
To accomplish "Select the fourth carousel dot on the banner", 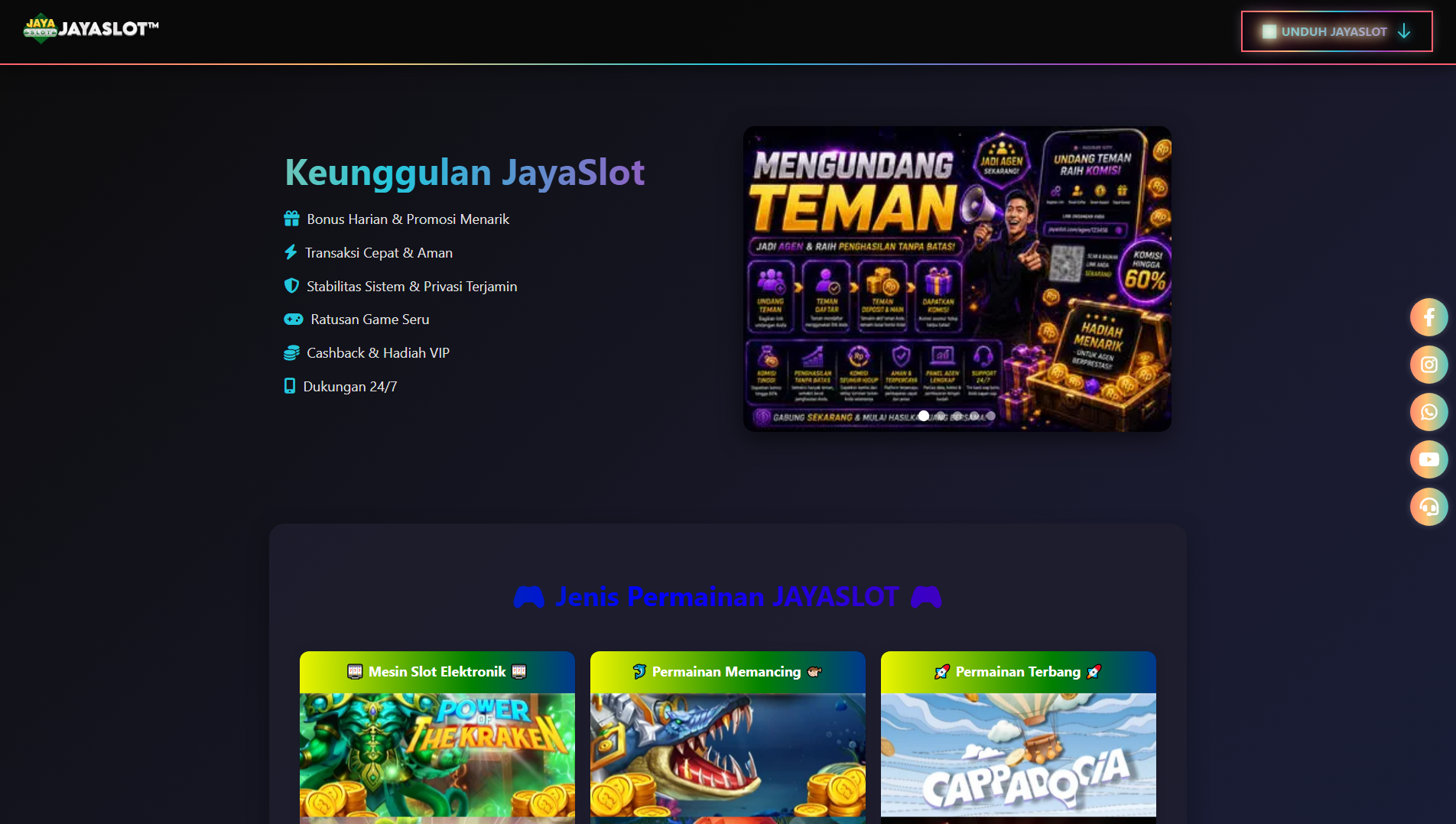I will point(974,416).
